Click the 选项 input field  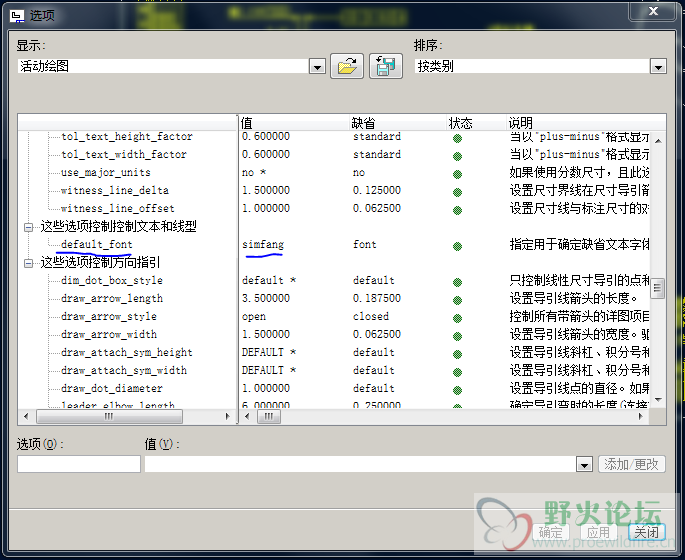(x=79, y=464)
